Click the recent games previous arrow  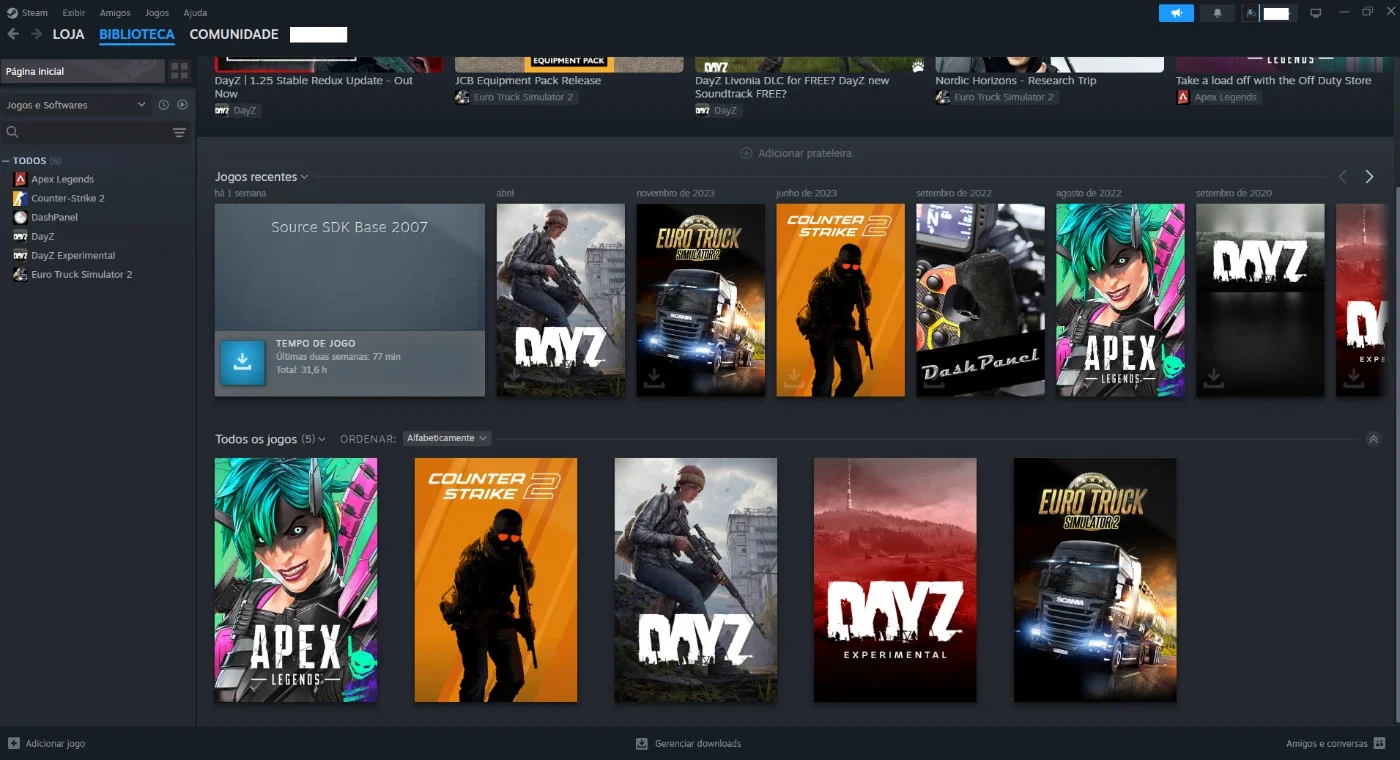(x=1342, y=177)
